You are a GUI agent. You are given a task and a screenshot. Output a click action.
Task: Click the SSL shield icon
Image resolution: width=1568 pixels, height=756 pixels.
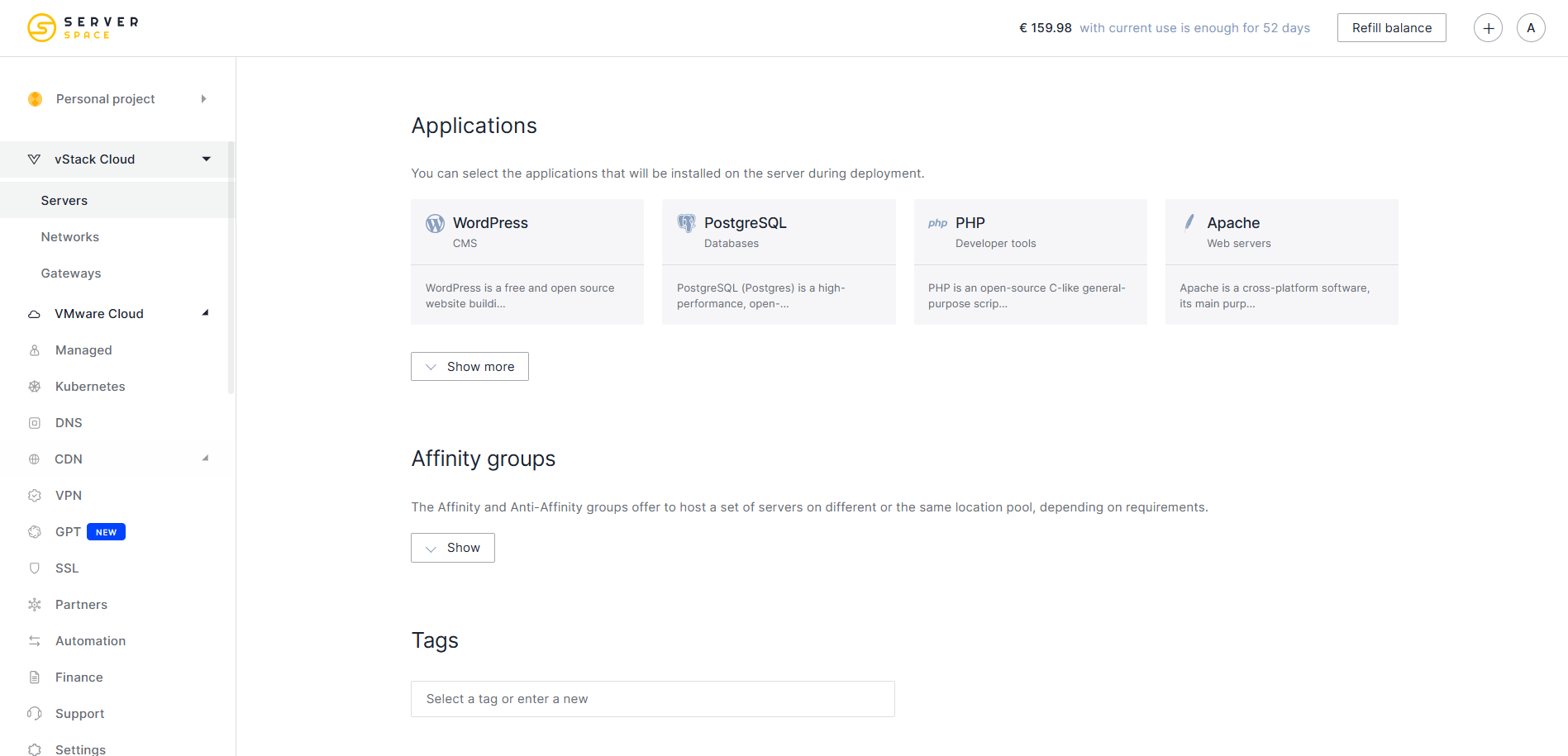pyautogui.click(x=35, y=568)
